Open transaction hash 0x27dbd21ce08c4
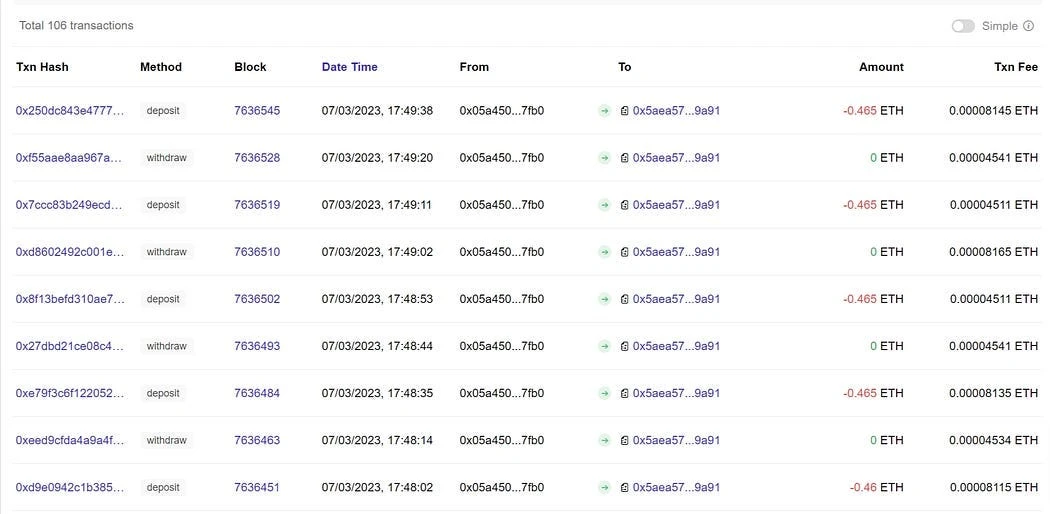Screen dimensions: 1050x514 [70, 346]
